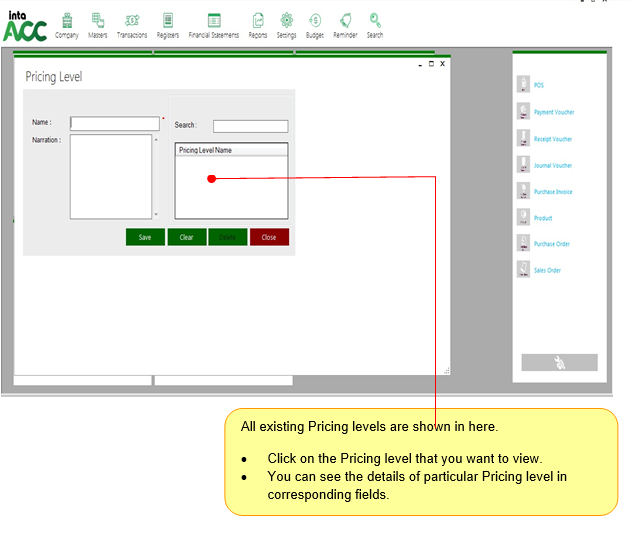Open the Reports toolbar icon
The height and width of the screenshot is (535, 629).
pos(257,23)
